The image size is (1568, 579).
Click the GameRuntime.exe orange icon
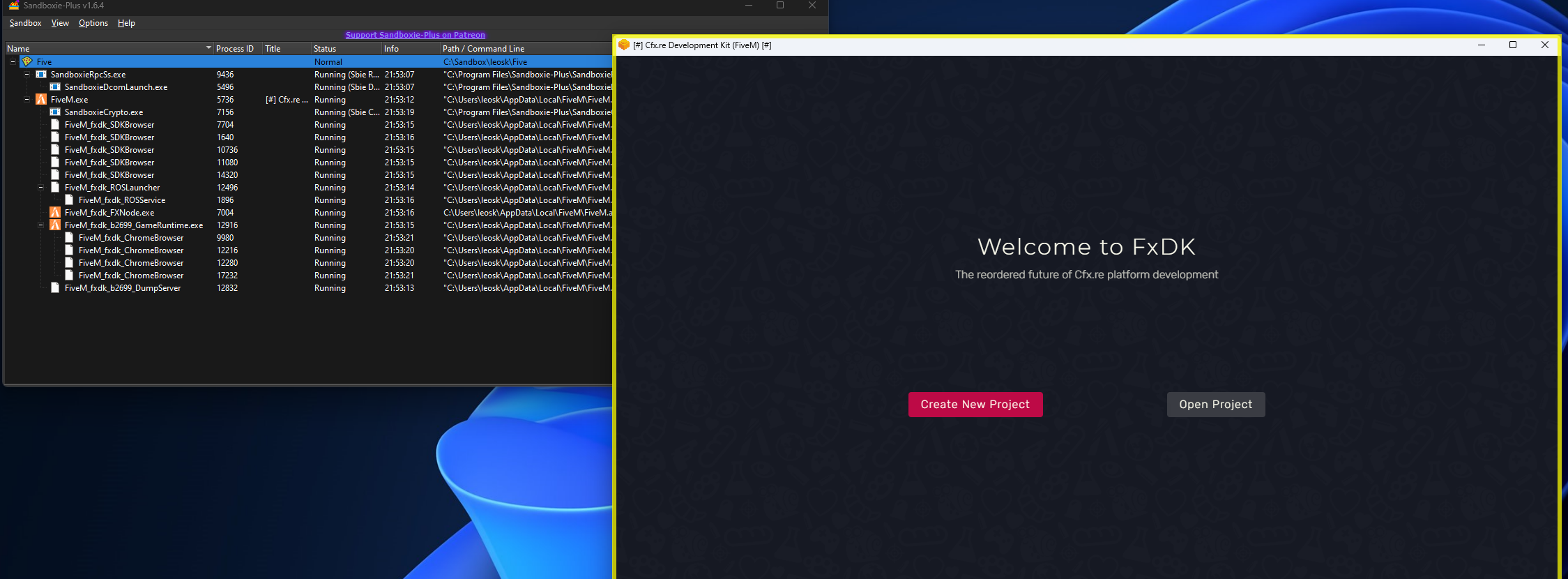[55, 225]
